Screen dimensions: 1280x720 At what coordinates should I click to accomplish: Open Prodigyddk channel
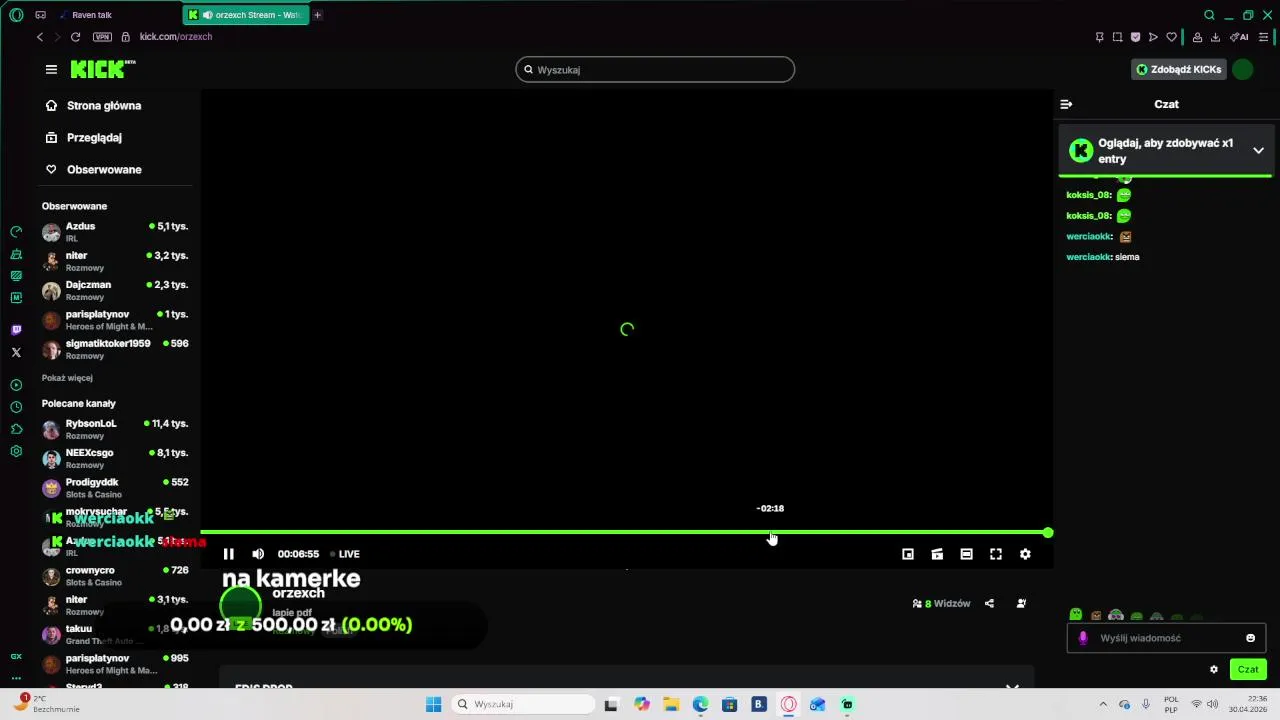pyautogui.click(x=115, y=488)
